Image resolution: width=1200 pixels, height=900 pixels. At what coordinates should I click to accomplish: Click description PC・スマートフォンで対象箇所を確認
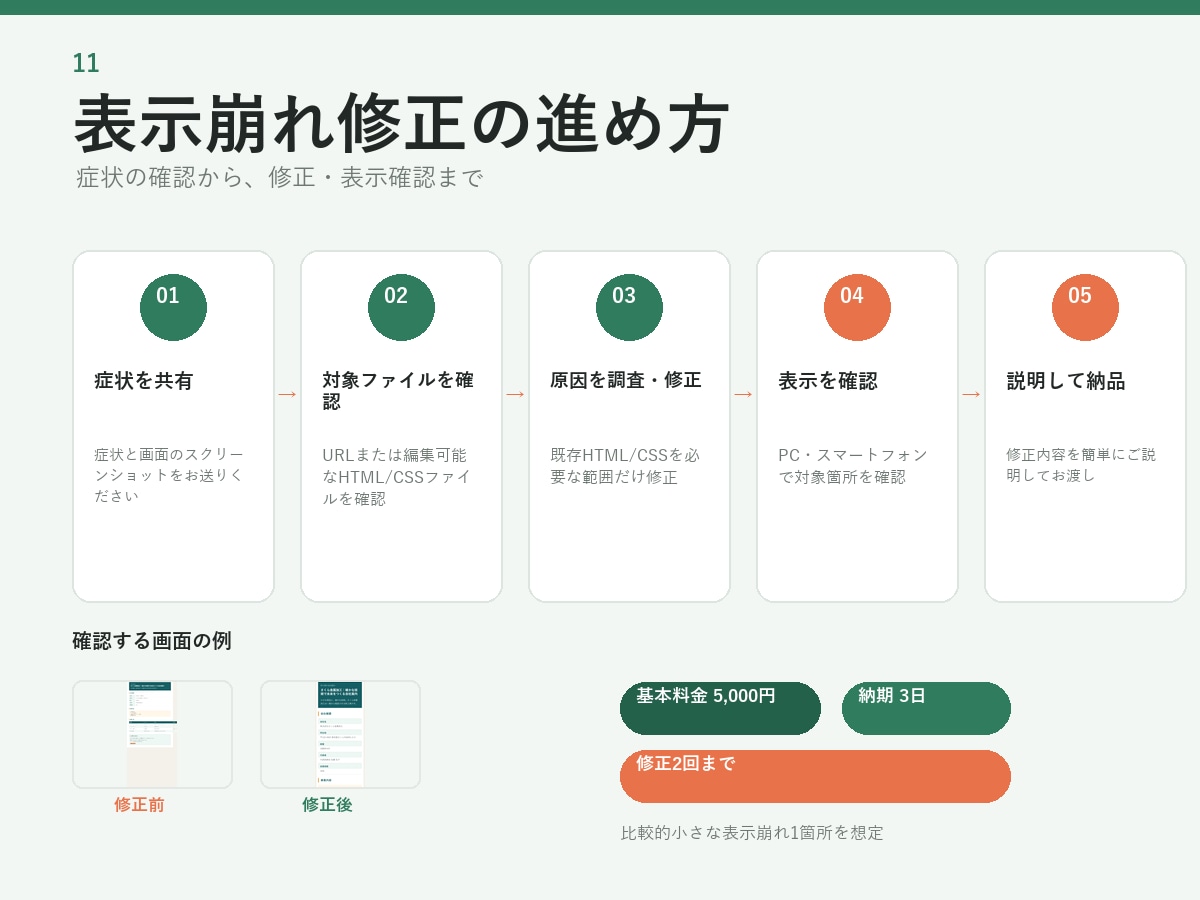(853, 466)
